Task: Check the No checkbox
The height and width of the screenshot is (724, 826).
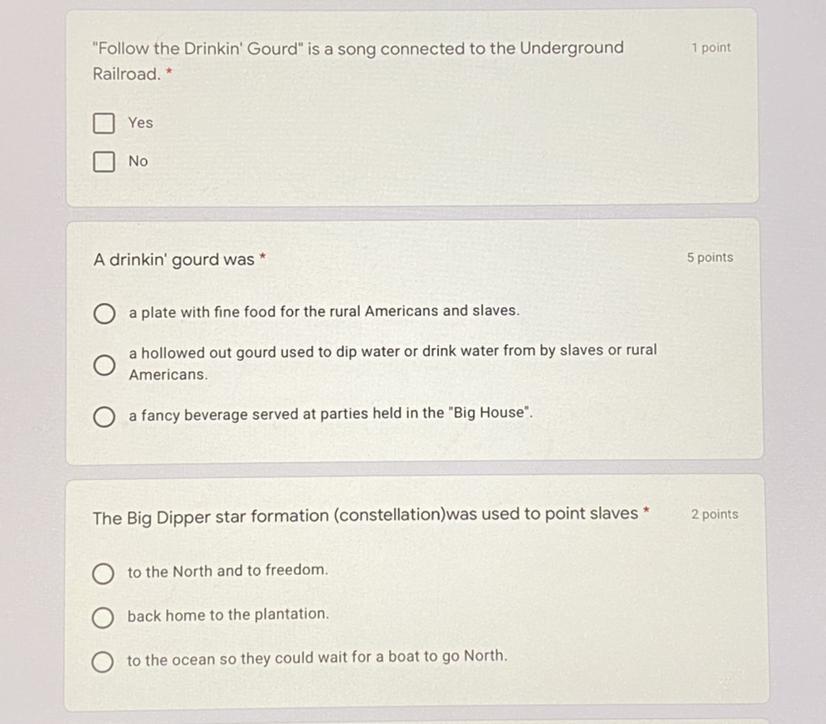Action: point(104,162)
